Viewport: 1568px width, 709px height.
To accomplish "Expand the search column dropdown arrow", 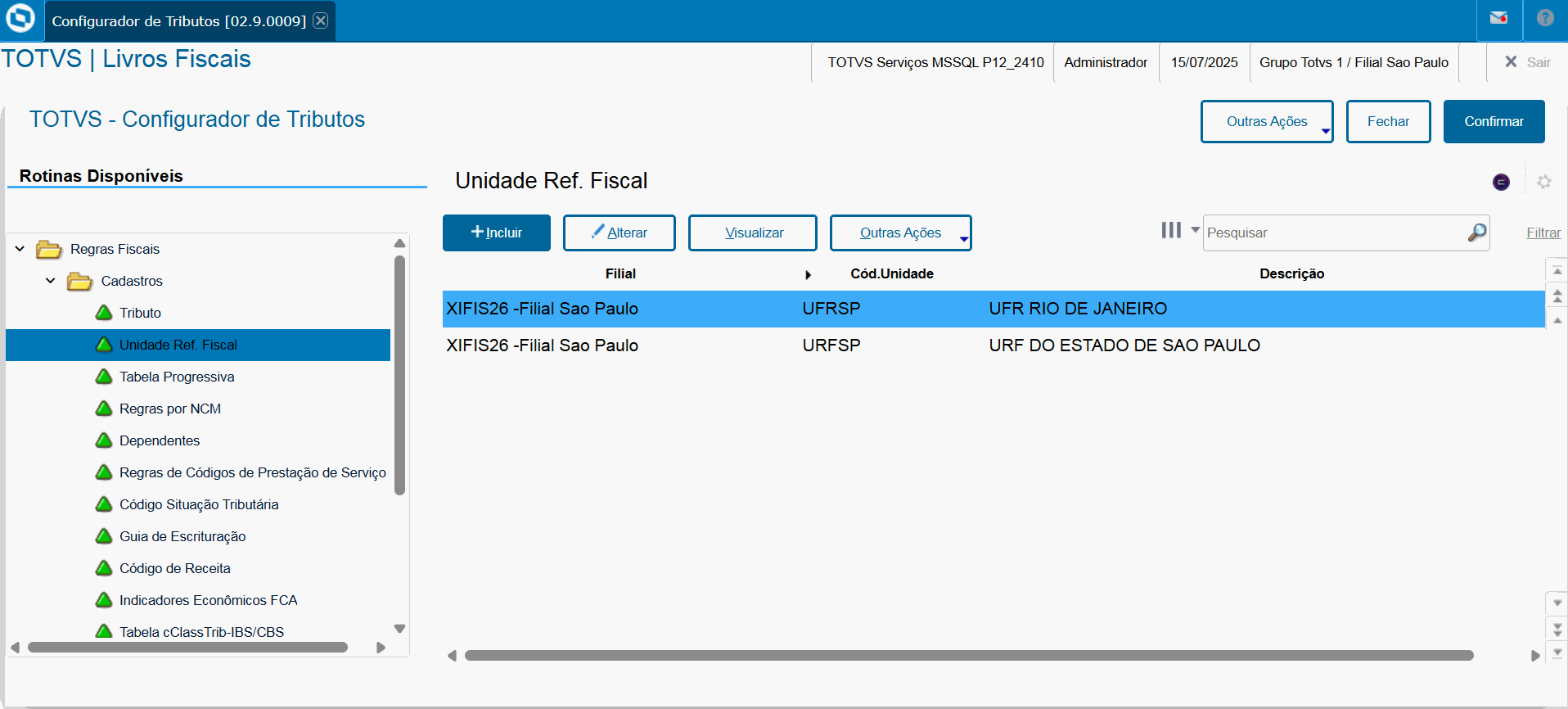I will click(x=1195, y=230).
